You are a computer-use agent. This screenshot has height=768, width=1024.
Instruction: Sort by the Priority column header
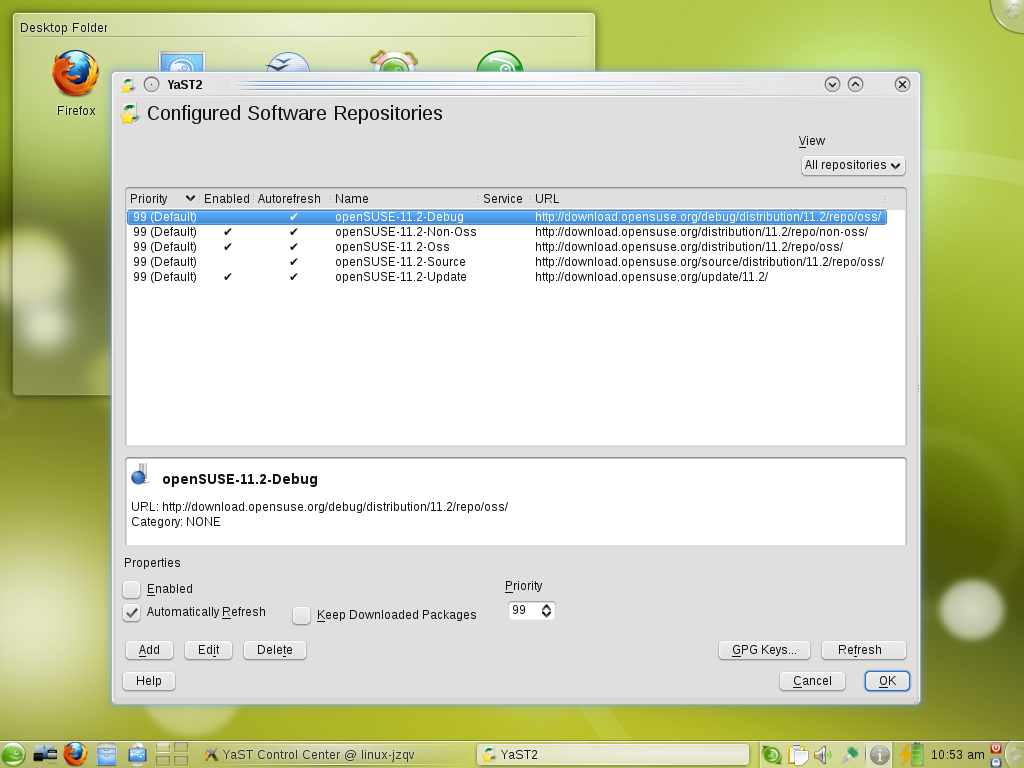pyautogui.click(x=163, y=199)
